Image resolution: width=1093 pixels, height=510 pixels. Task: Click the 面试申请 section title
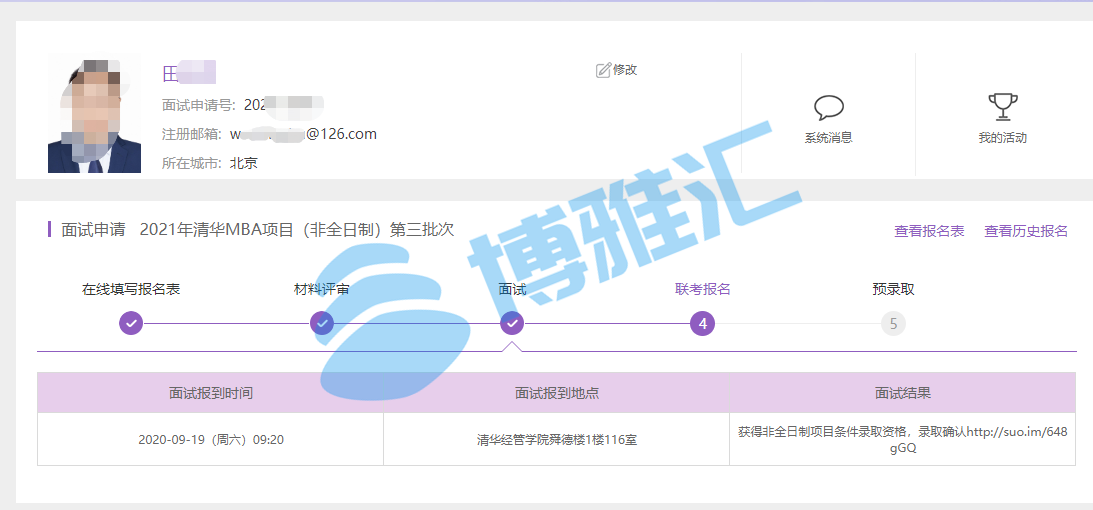tap(92, 229)
